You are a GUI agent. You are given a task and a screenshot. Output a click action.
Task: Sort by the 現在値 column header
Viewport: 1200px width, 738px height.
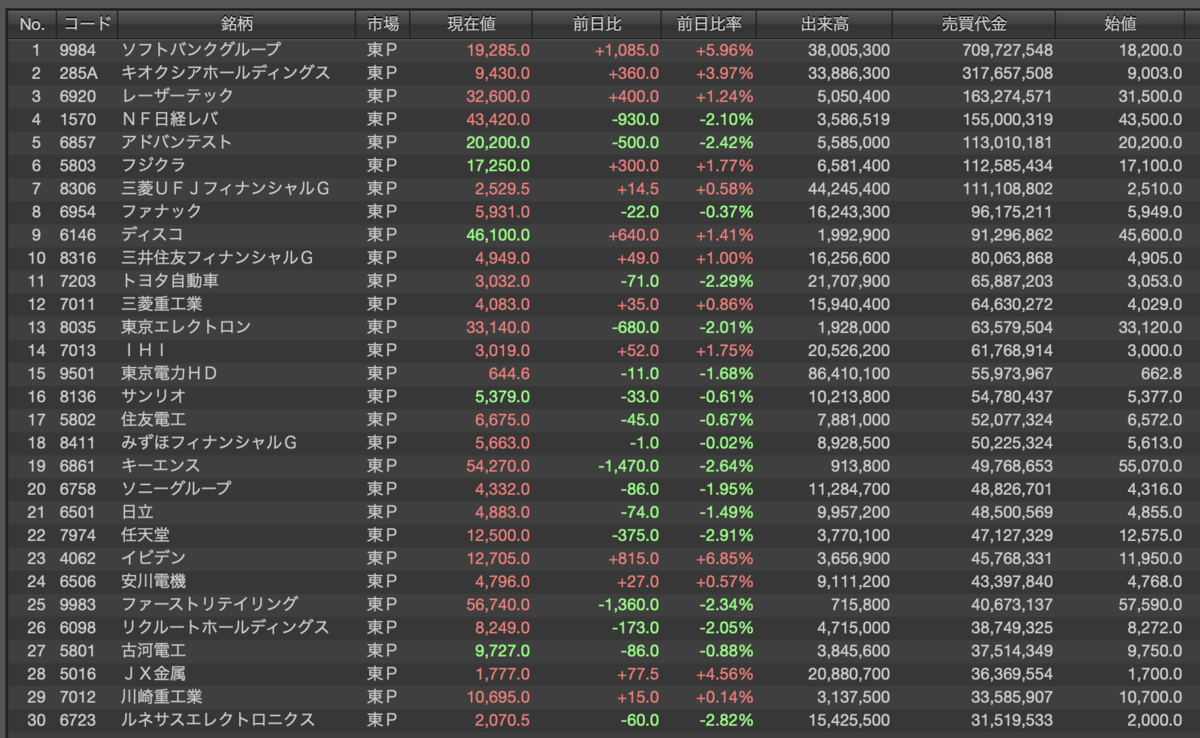click(471, 24)
